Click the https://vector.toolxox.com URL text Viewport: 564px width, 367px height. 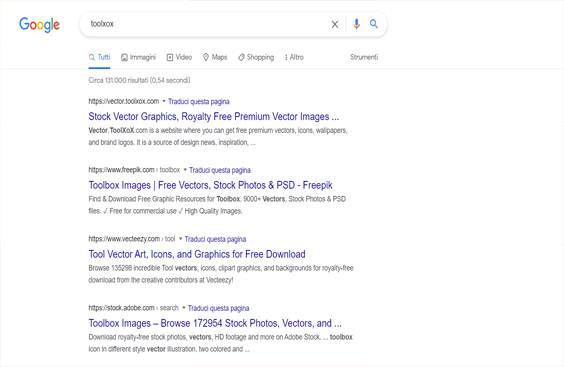click(124, 101)
